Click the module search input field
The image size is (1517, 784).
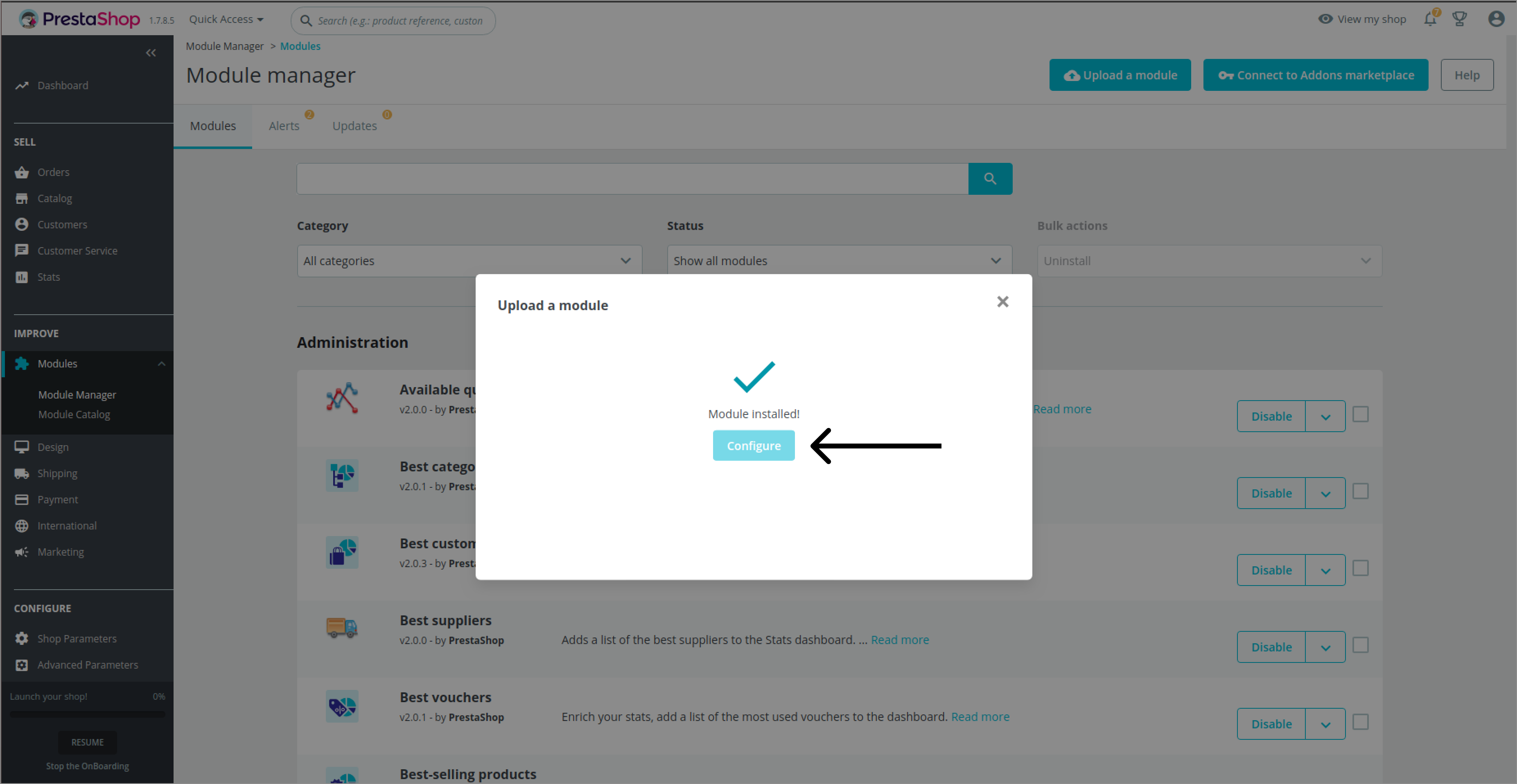point(632,179)
